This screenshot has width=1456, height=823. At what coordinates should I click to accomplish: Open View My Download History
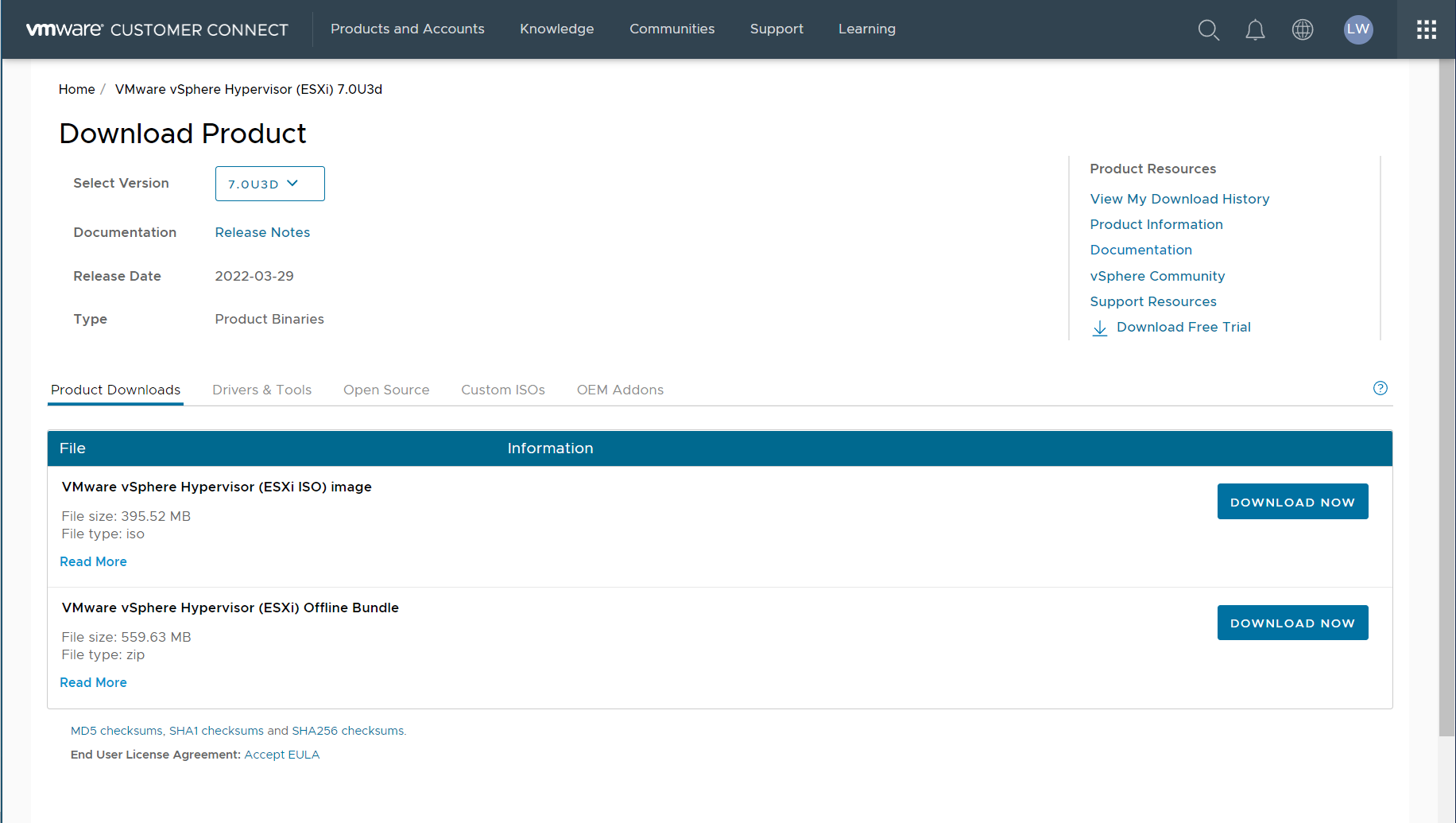(x=1179, y=199)
